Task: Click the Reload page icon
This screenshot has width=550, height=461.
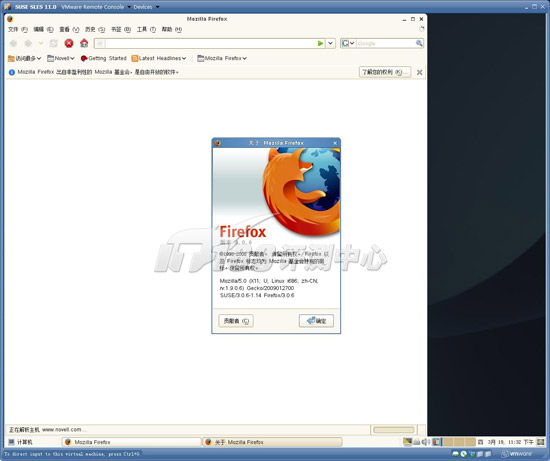Action: point(54,44)
